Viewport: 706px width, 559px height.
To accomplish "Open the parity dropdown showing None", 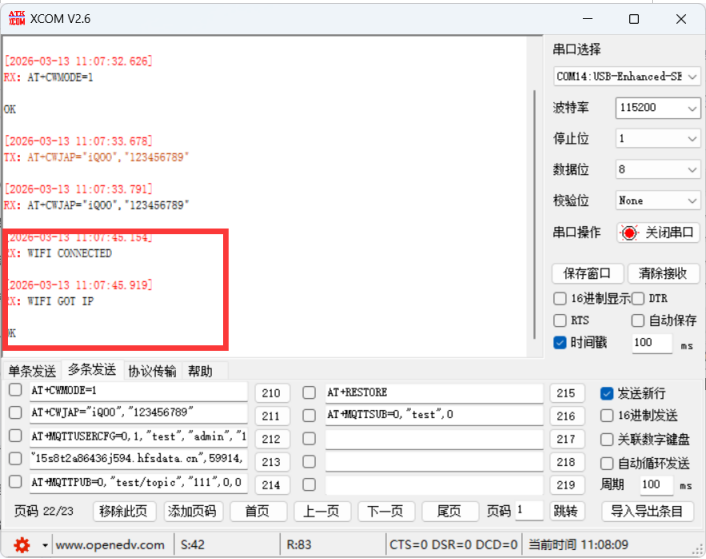I will (658, 201).
